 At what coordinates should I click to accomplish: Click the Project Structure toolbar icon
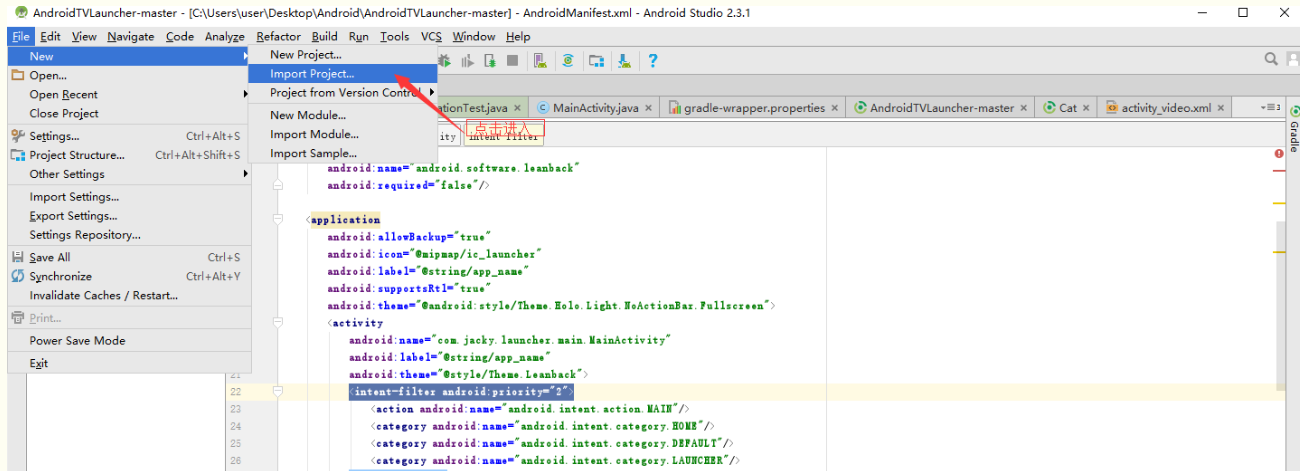click(596, 61)
